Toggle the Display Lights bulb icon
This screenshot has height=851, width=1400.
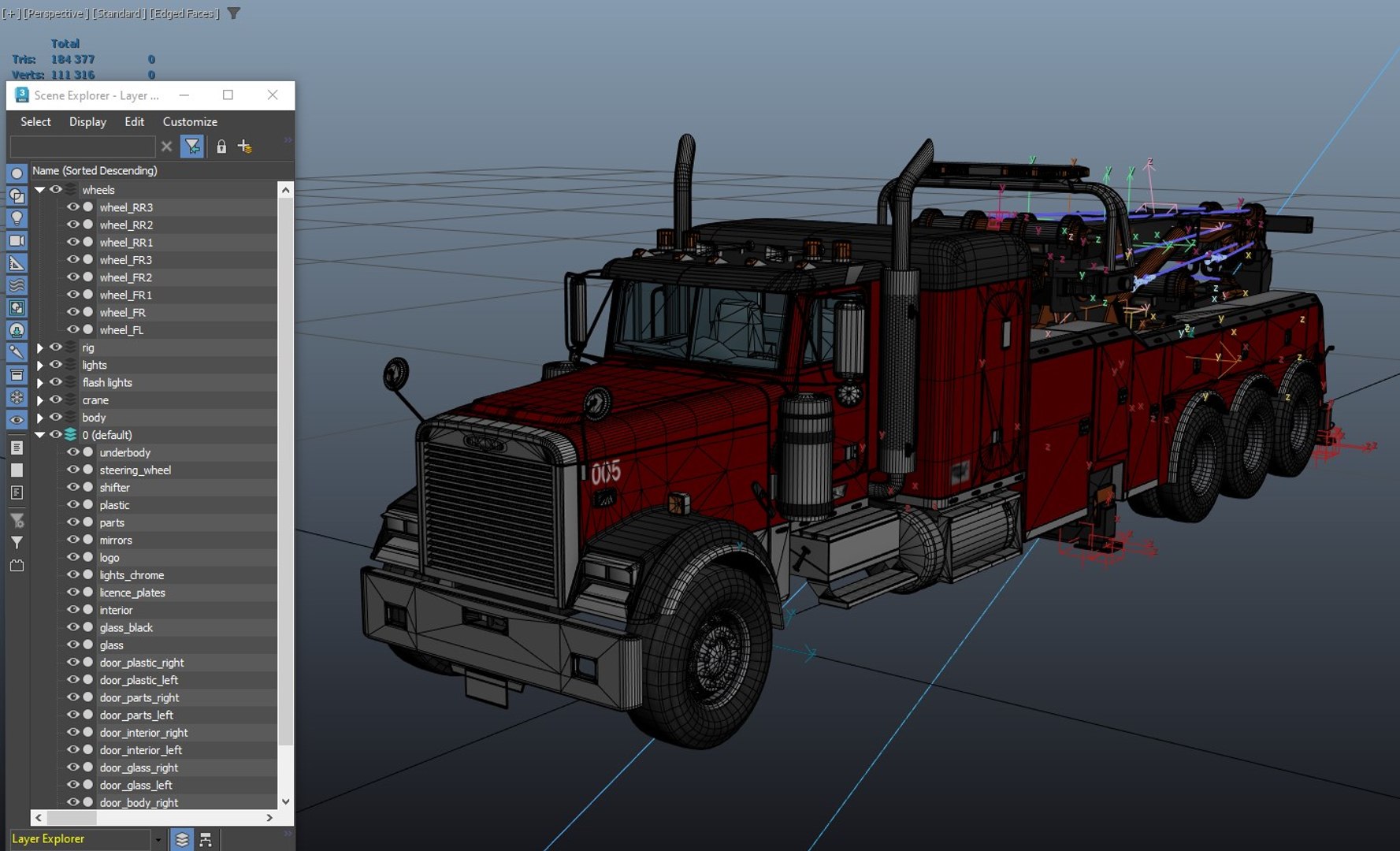(17, 218)
